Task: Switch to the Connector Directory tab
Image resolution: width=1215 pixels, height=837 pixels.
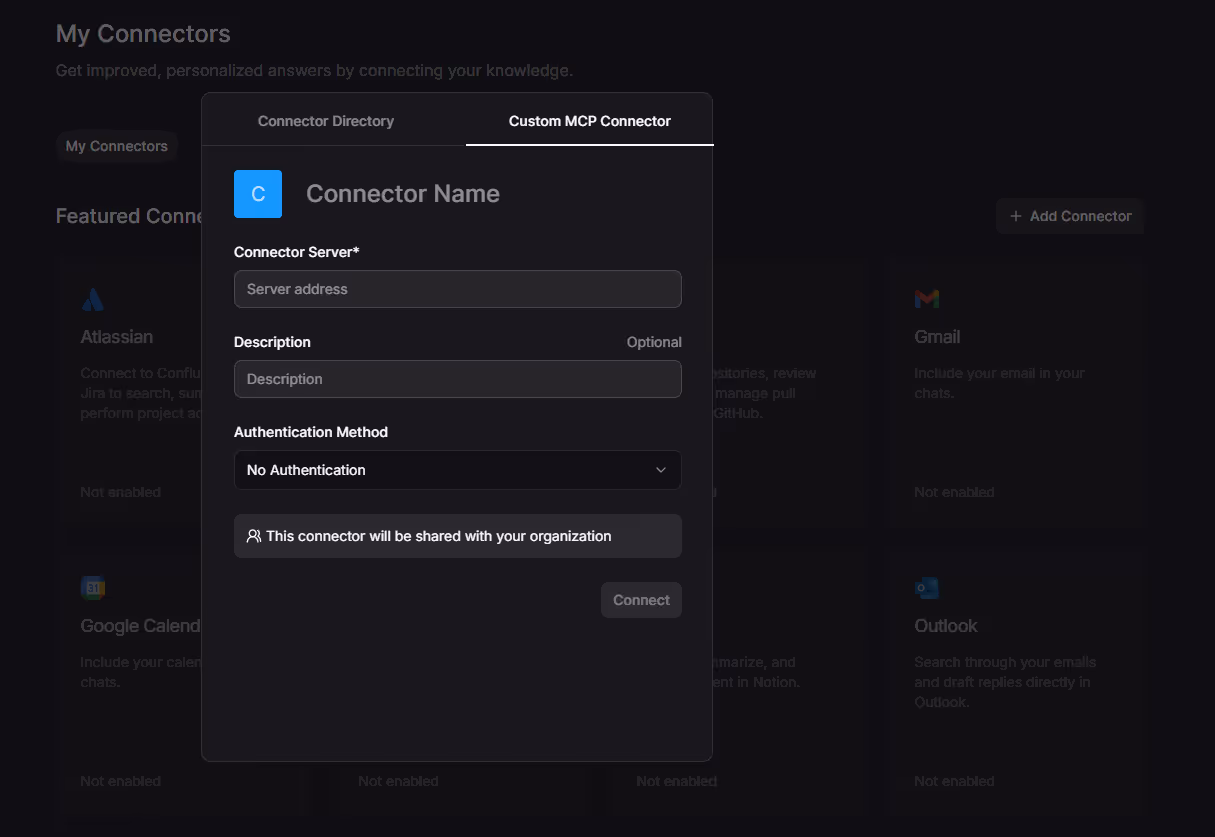Action: point(326,120)
